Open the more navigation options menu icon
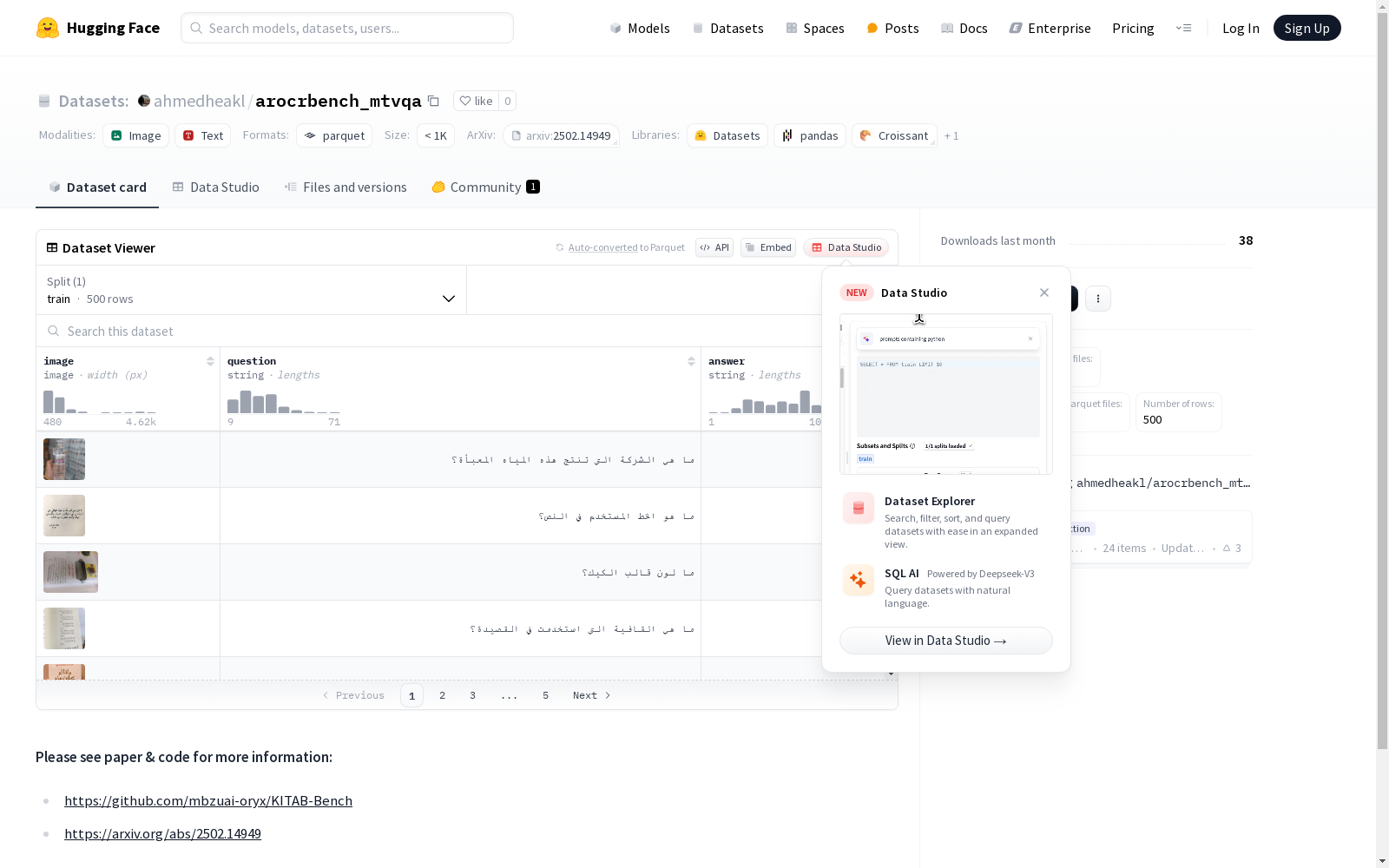Image resolution: width=1389 pixels, height=868 pixels. pyautogui.click(x=1183, y=28)
